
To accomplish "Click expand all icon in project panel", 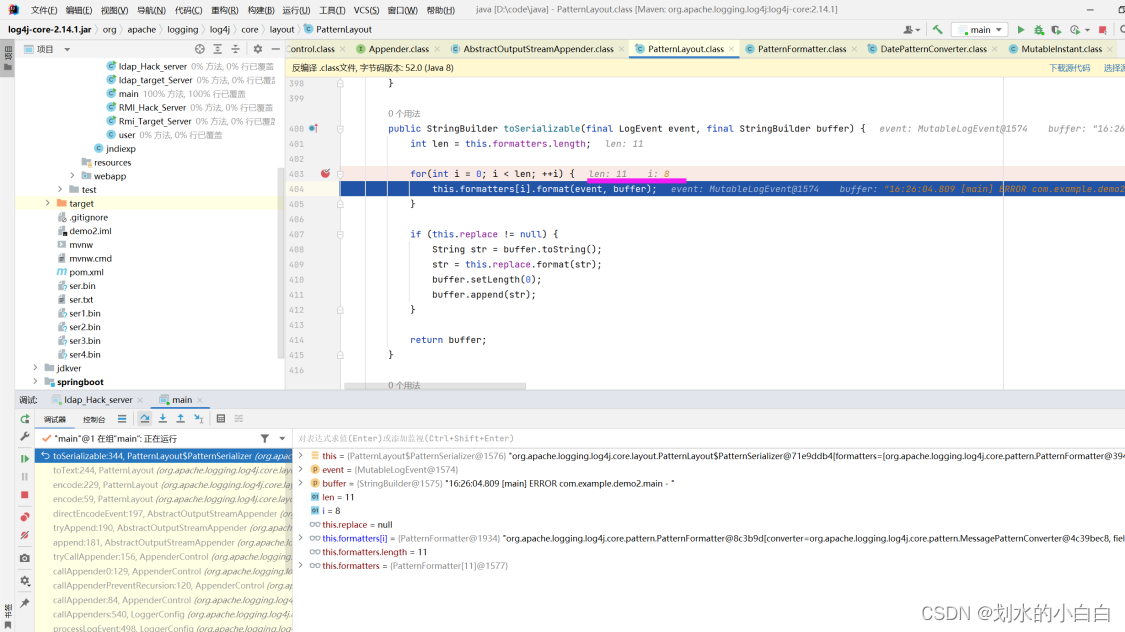I will (x=217, y=49).
